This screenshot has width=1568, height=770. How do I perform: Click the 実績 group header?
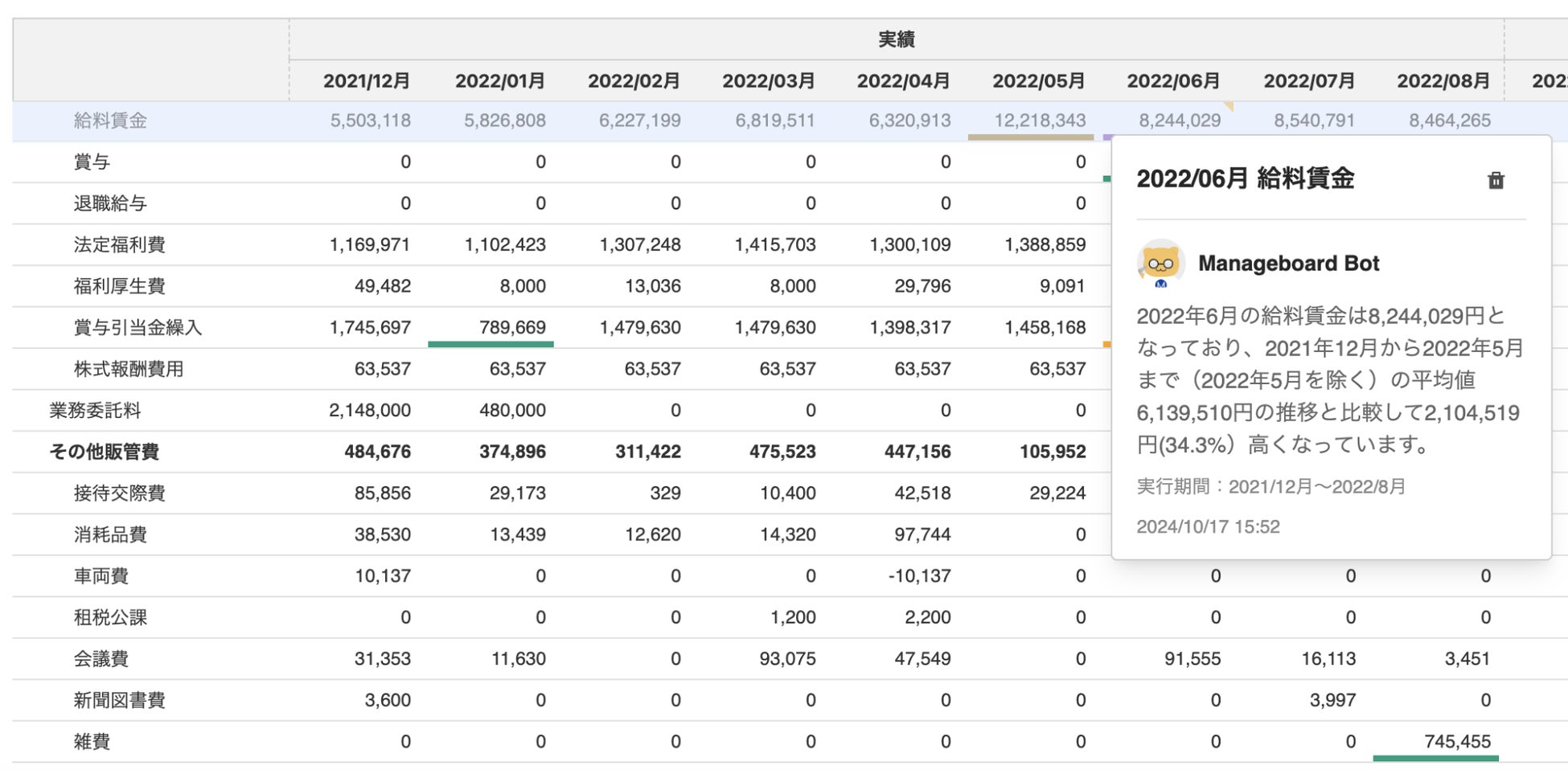(896, 39)
